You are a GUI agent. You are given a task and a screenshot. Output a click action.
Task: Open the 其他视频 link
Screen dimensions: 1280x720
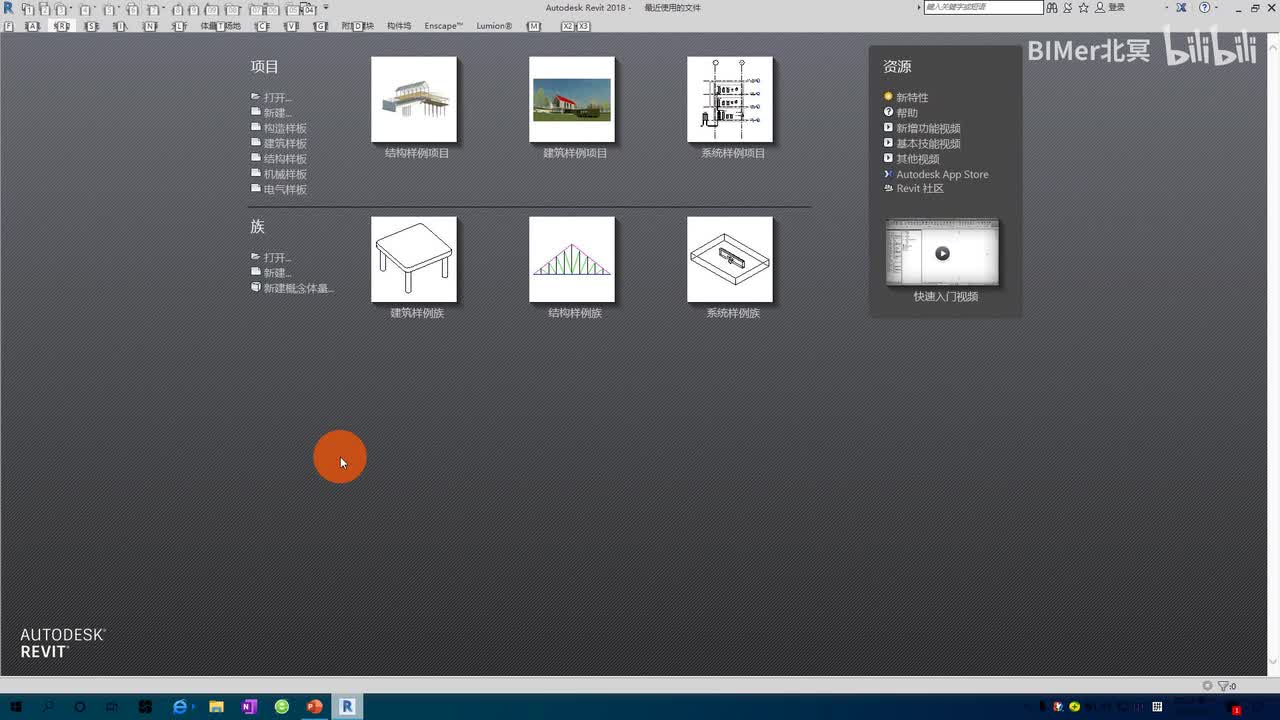coord(911,159)
